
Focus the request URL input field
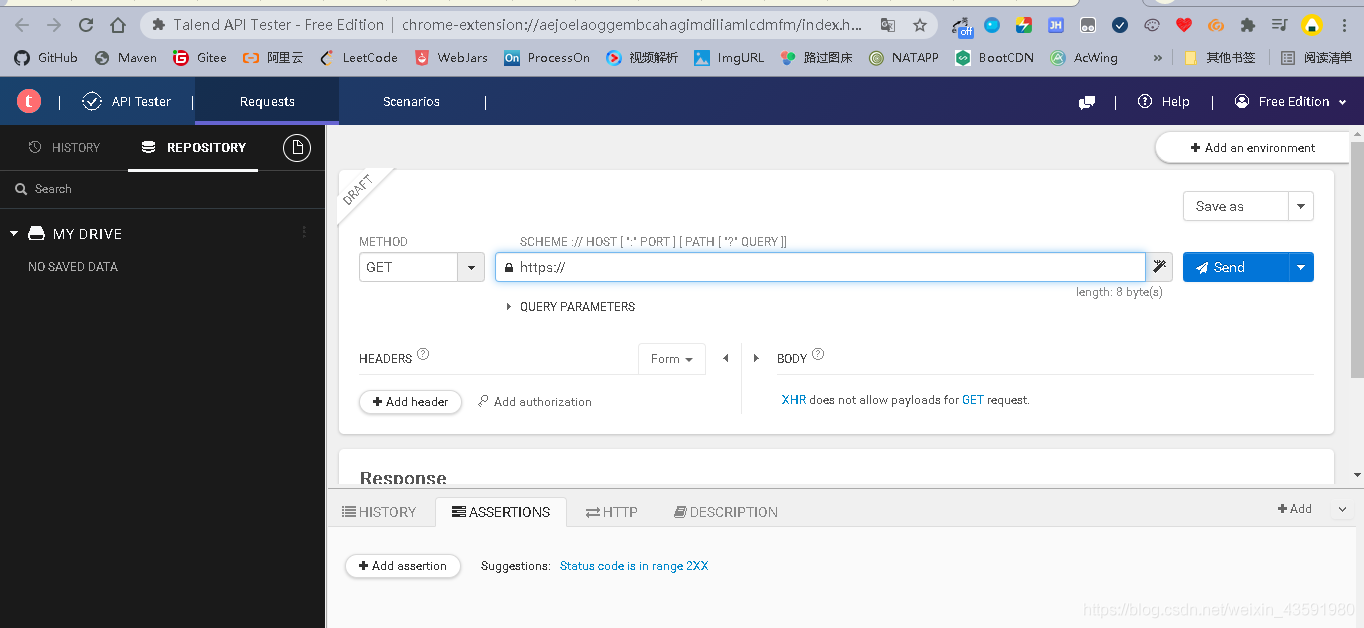(820, 267)
